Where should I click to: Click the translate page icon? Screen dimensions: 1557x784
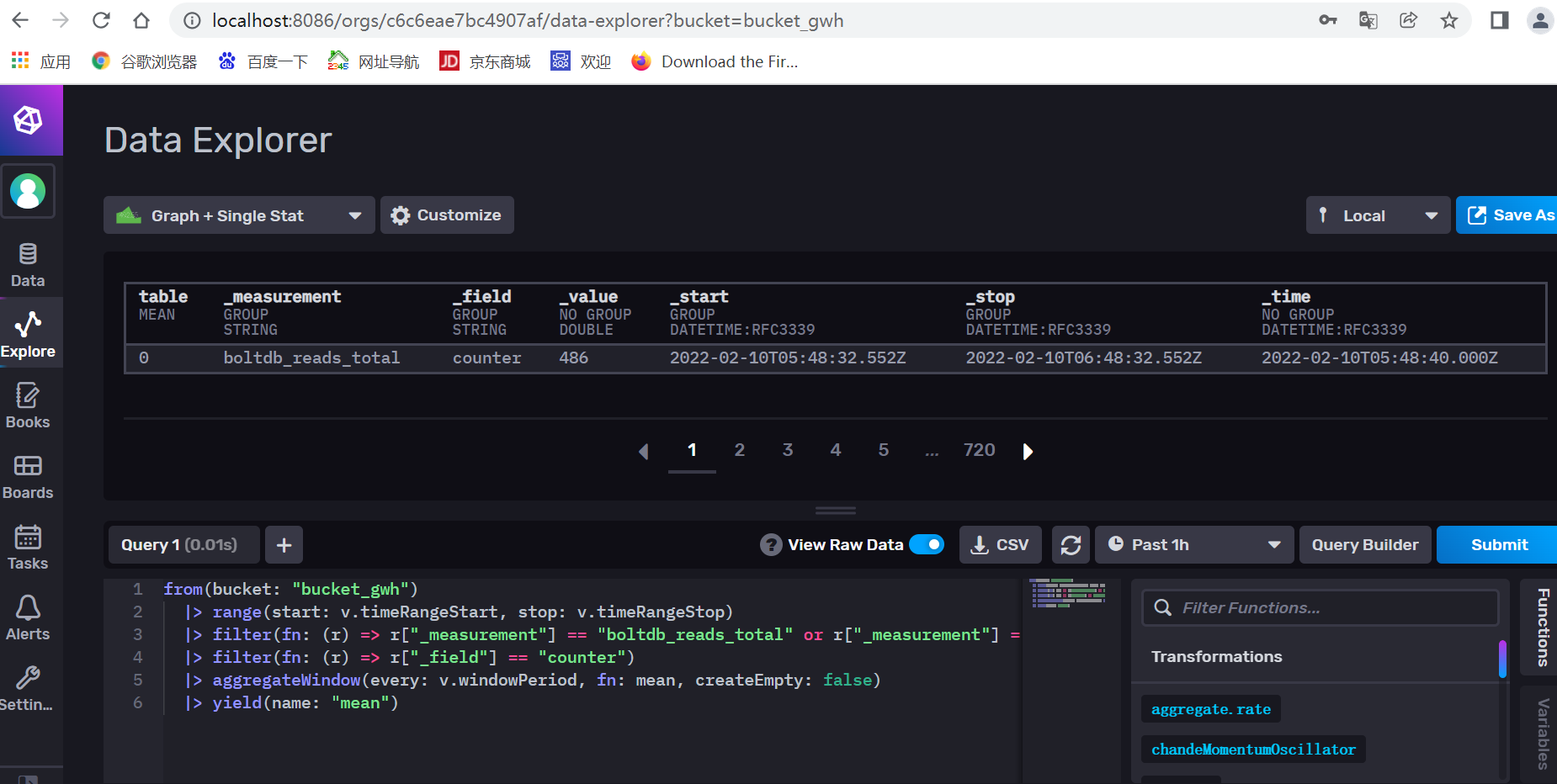1368,20
